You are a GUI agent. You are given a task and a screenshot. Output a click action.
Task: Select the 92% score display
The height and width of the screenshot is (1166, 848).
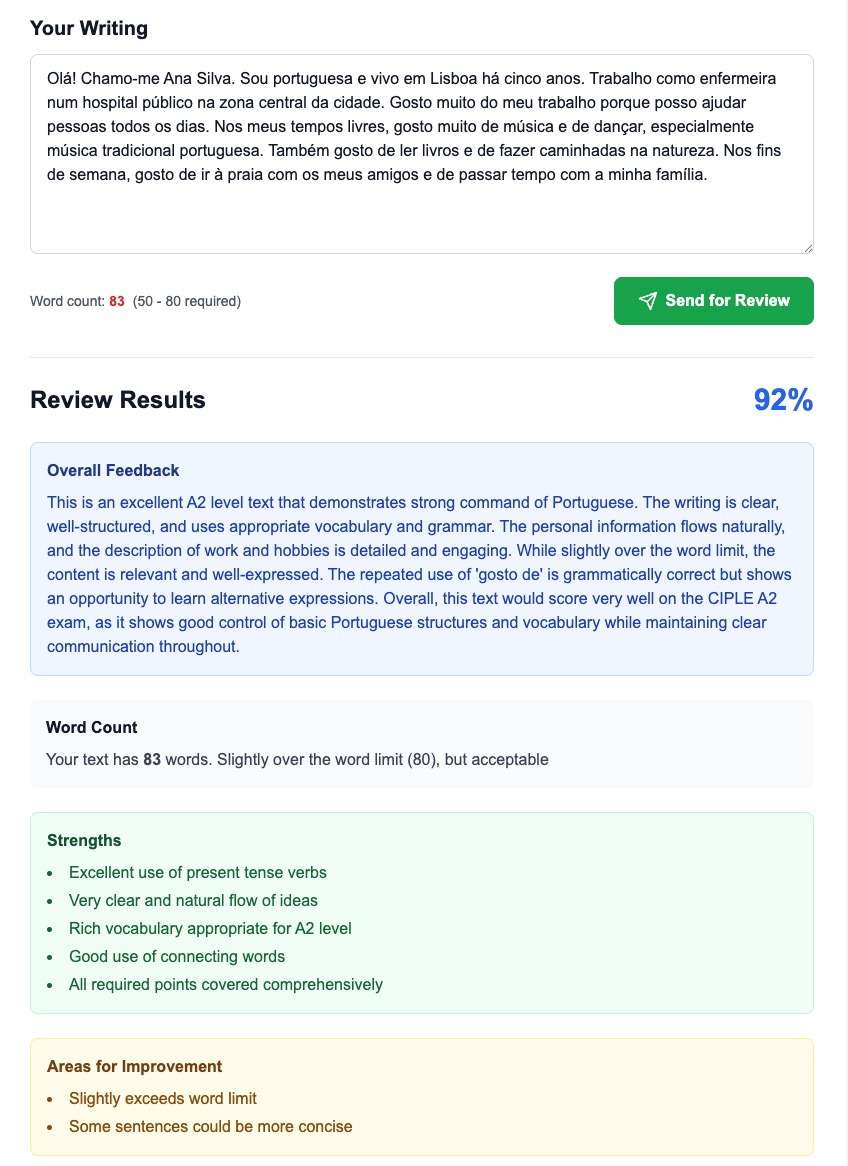[783, 399]
